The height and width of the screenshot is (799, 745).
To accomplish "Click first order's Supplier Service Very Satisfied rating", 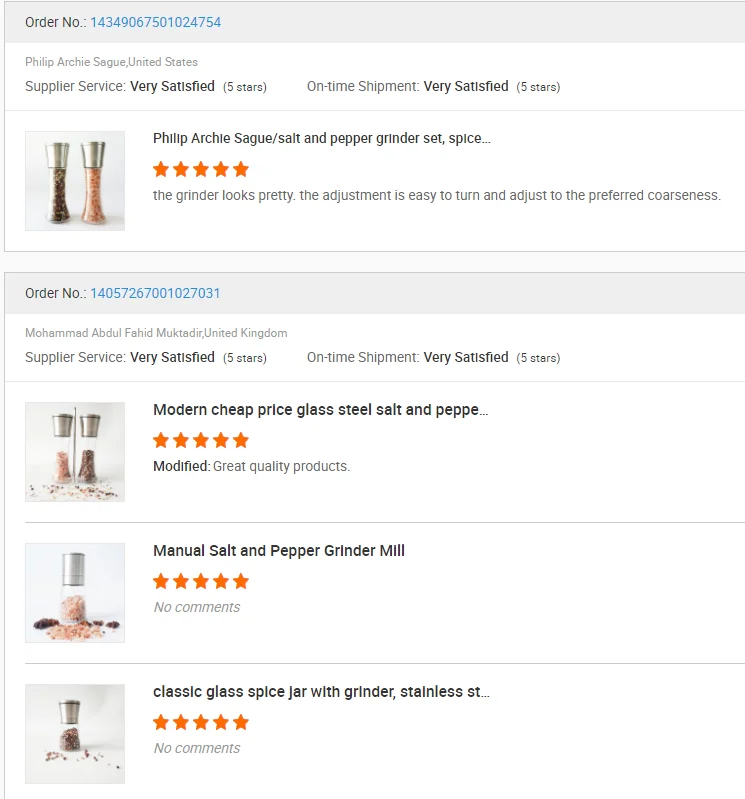I will point(172,87).
